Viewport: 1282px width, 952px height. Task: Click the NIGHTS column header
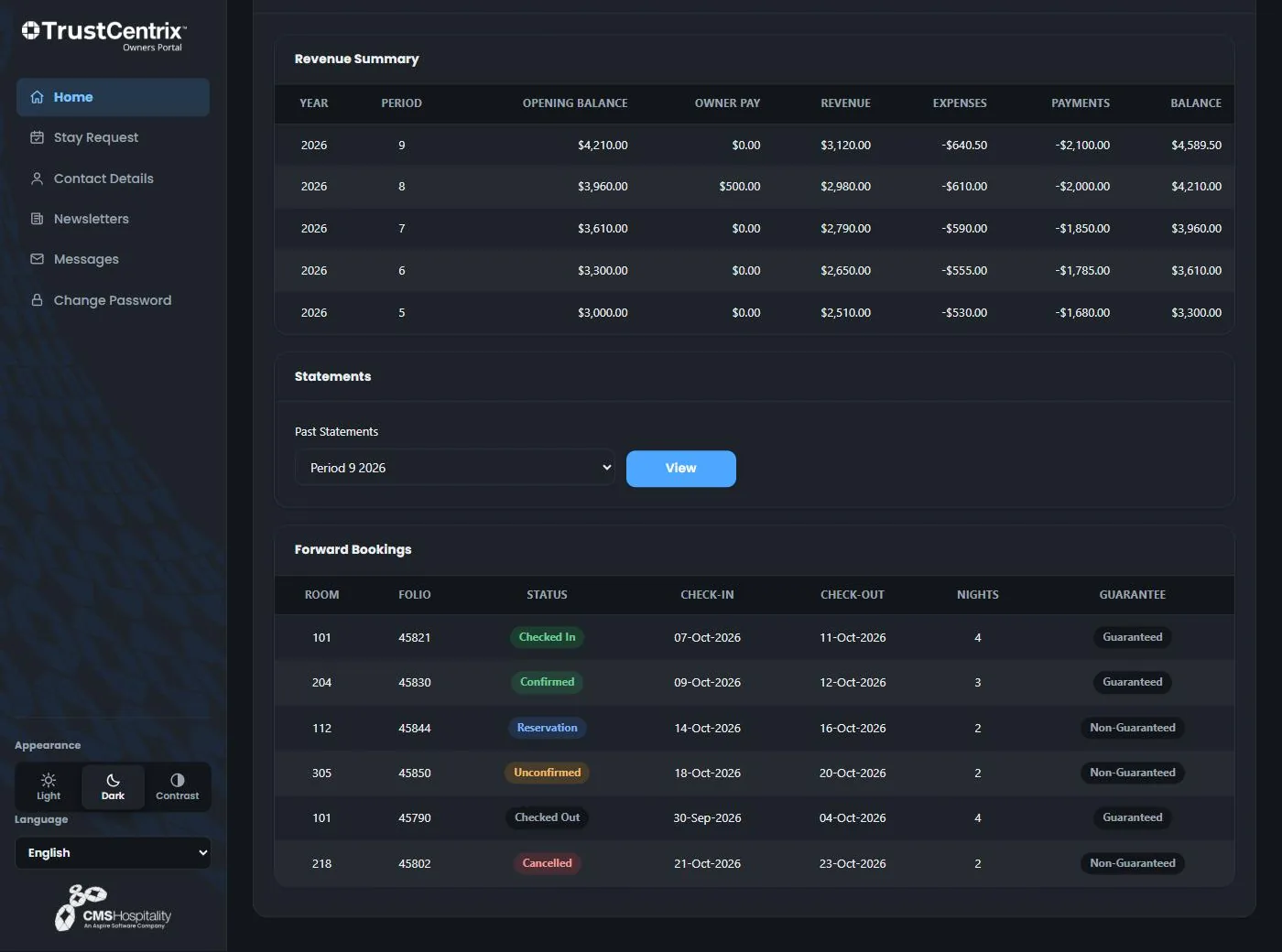[x=977, y=595]
